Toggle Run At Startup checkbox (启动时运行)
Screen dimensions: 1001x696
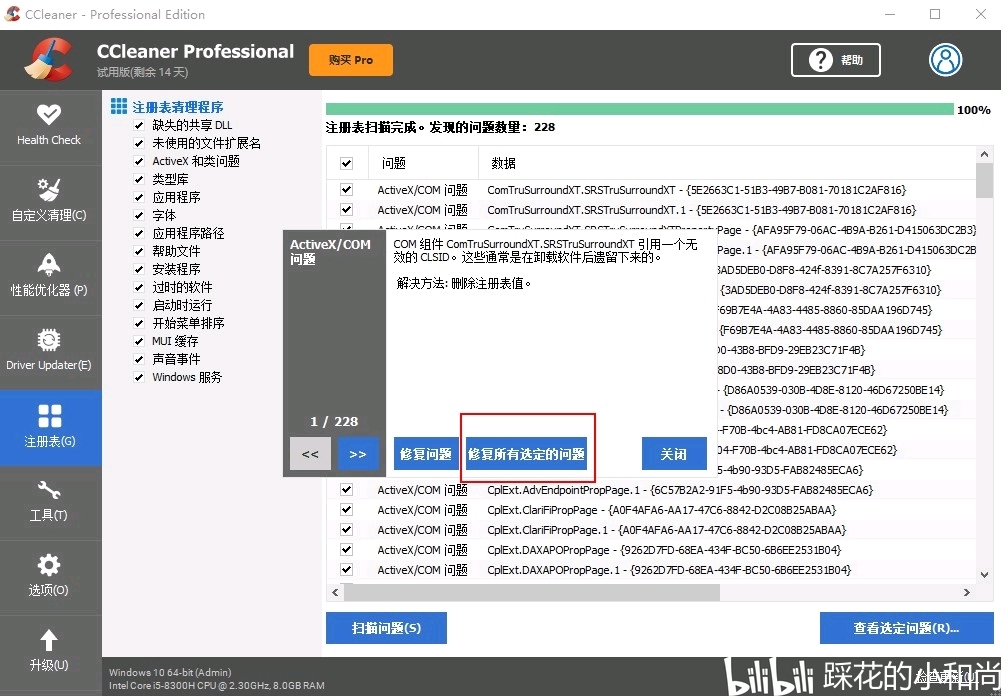[x=139, y=305]
